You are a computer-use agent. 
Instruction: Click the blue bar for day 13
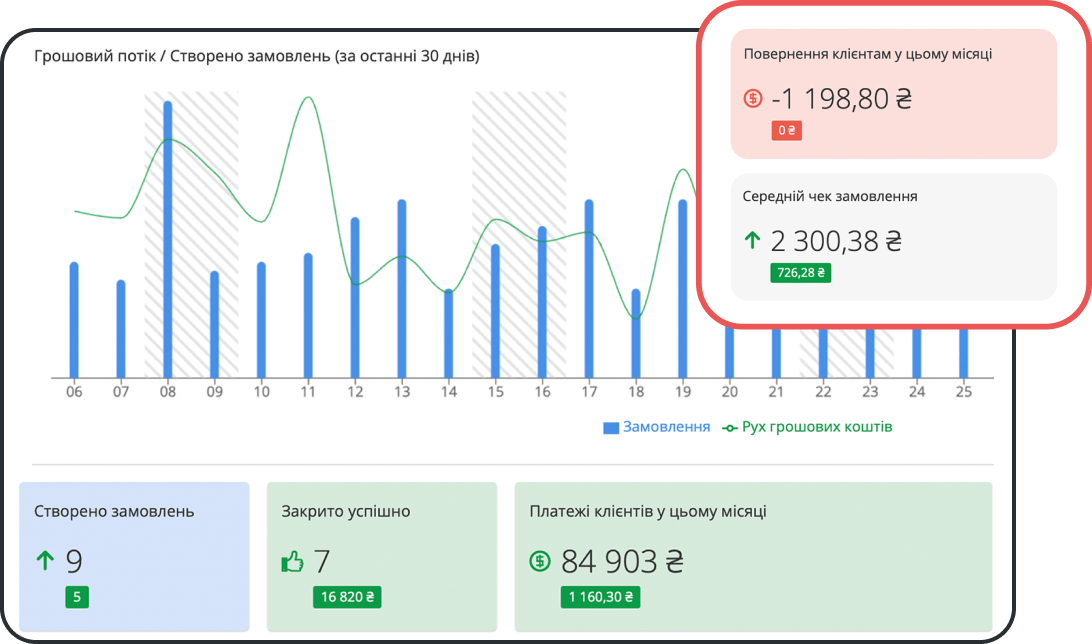pyautogui.click(x=402, y=289)
